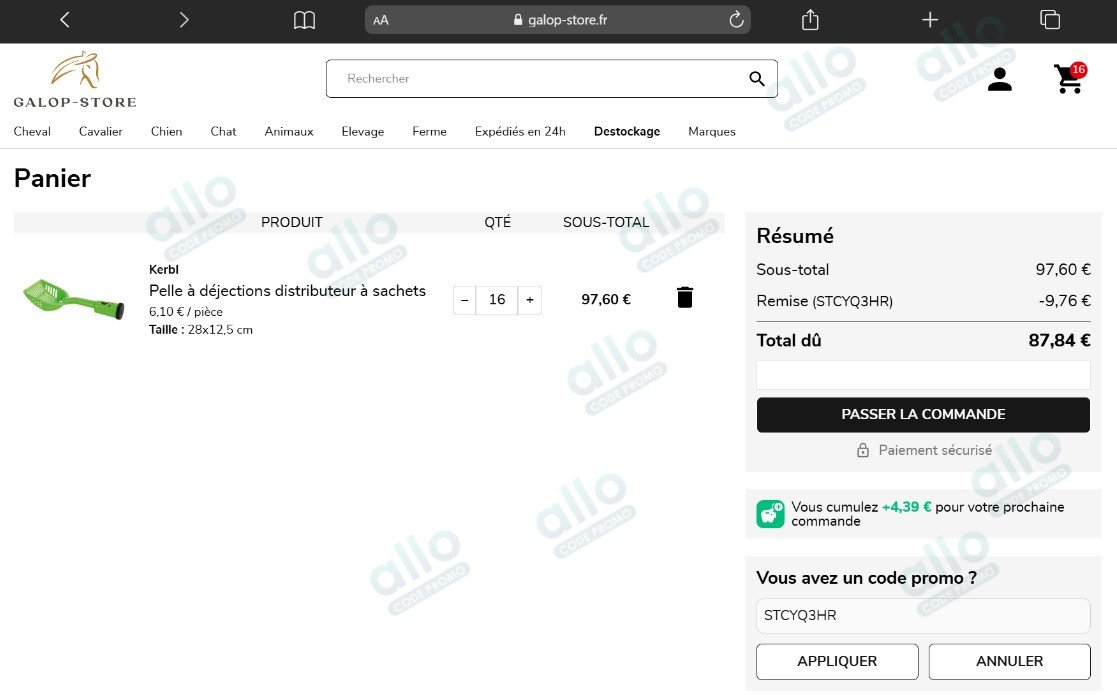Open the Cheval menu
This screenshot has height=700, width=1117.
(x=32, y=132)
